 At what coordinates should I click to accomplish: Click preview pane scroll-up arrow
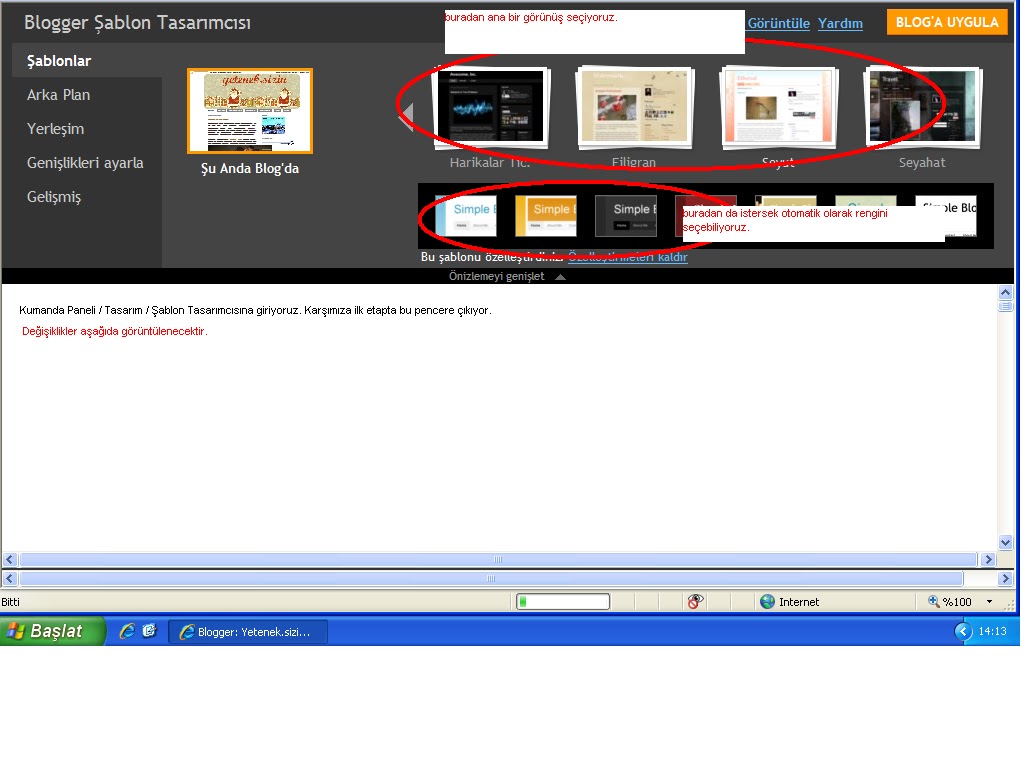click(1006, 293)
